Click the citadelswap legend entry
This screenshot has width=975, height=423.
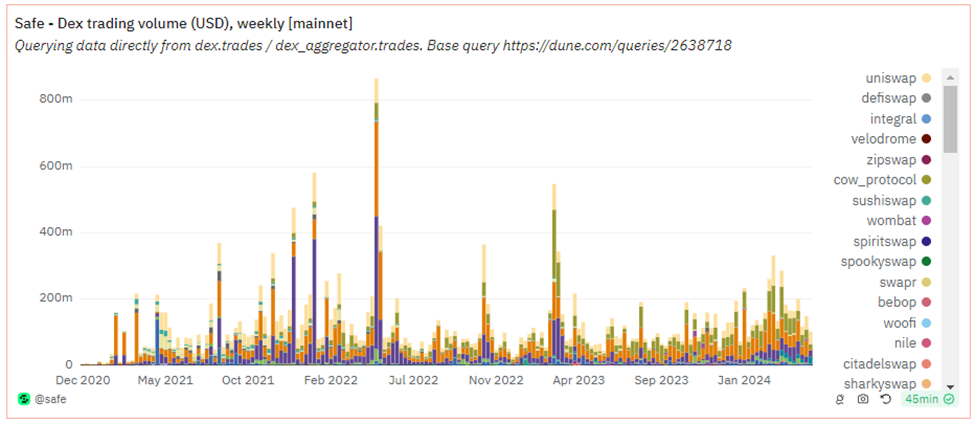click(887, 363)
